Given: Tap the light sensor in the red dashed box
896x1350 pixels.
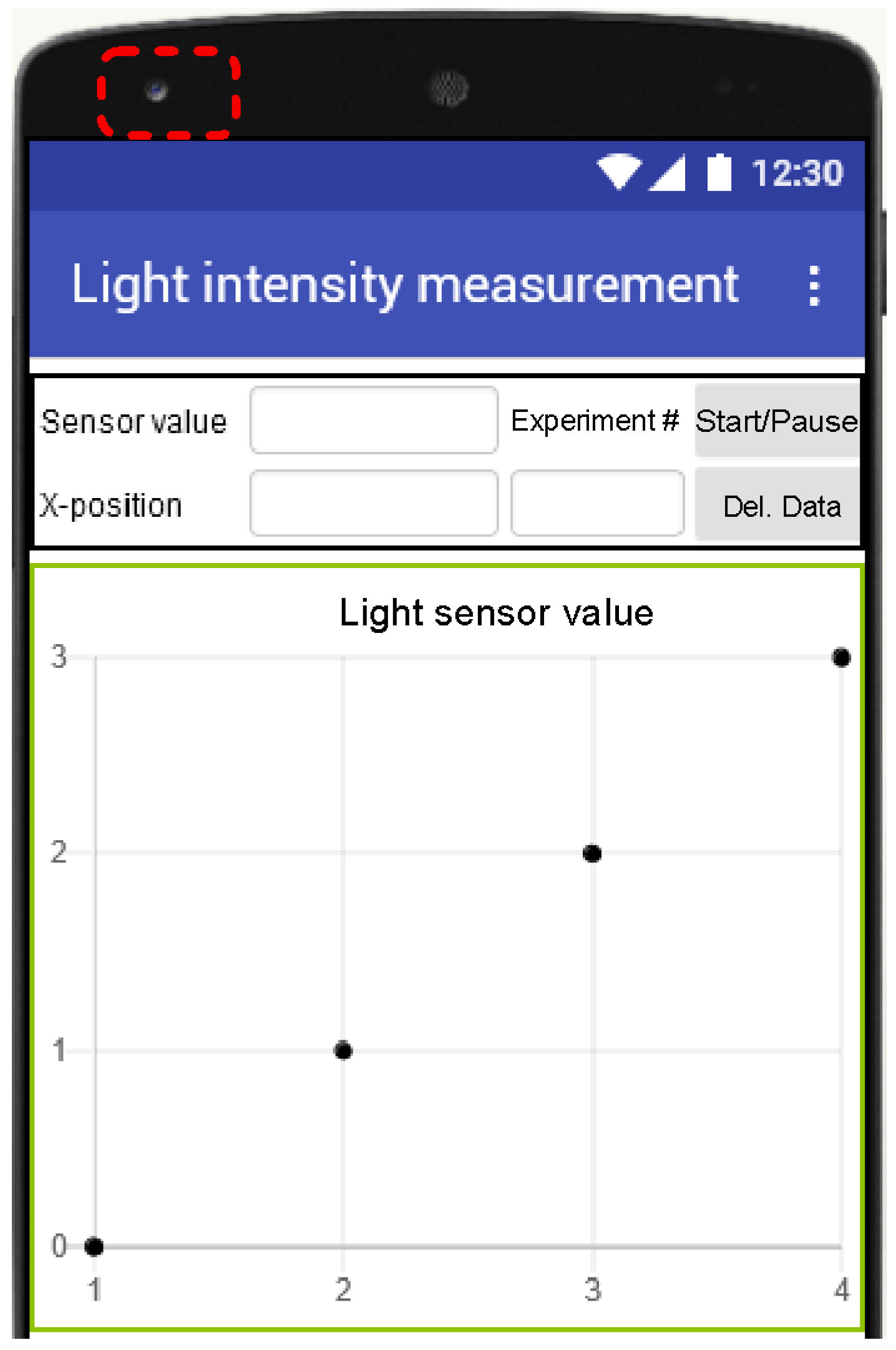Looking at the screenshot, I should pos(157,91).
